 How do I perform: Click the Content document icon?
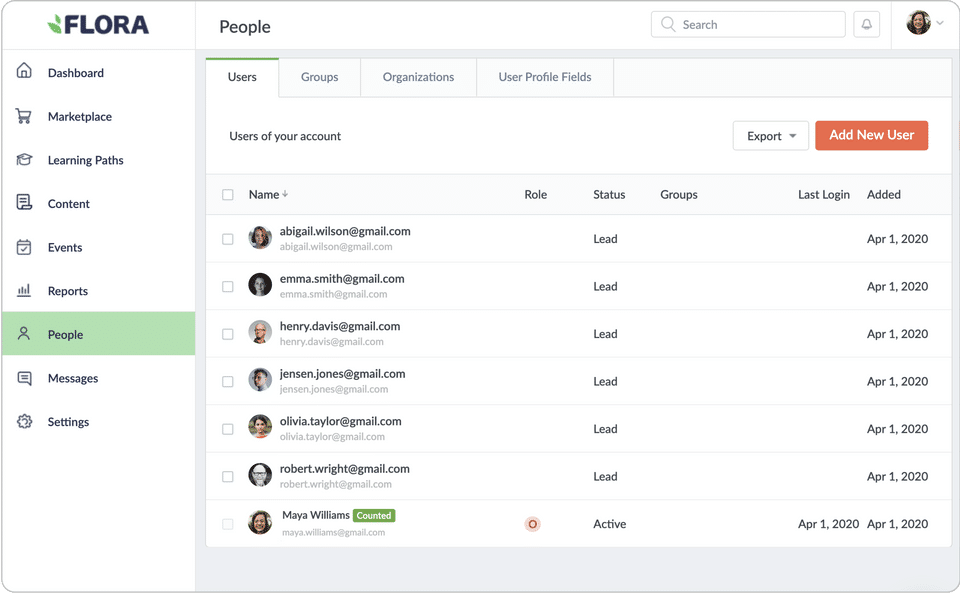[24, 203]
